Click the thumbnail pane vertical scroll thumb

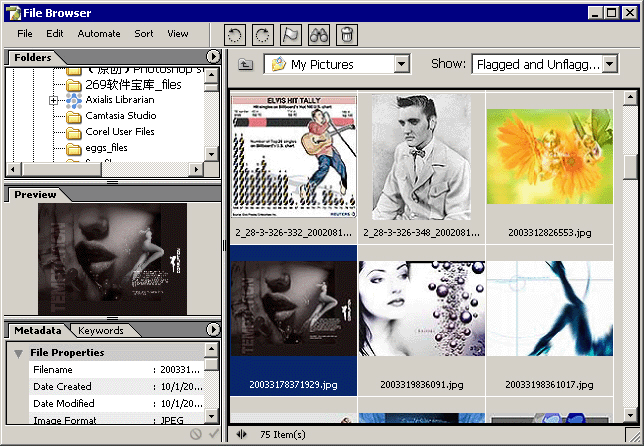click(x=630, y=167)
